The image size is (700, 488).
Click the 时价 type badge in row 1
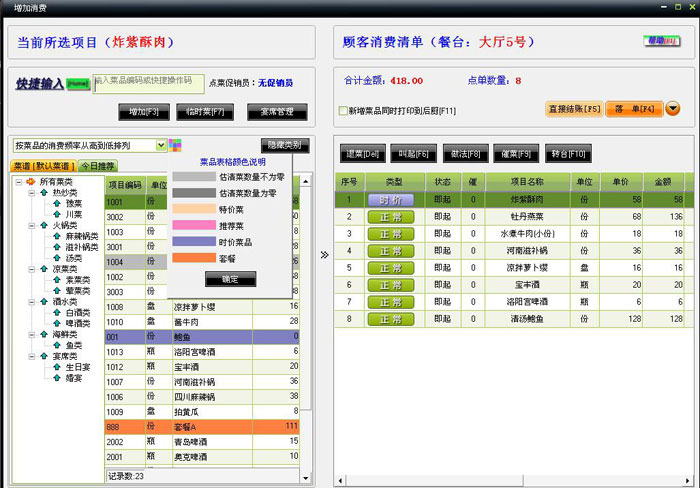pyautogui.click(x=389, y=200)
